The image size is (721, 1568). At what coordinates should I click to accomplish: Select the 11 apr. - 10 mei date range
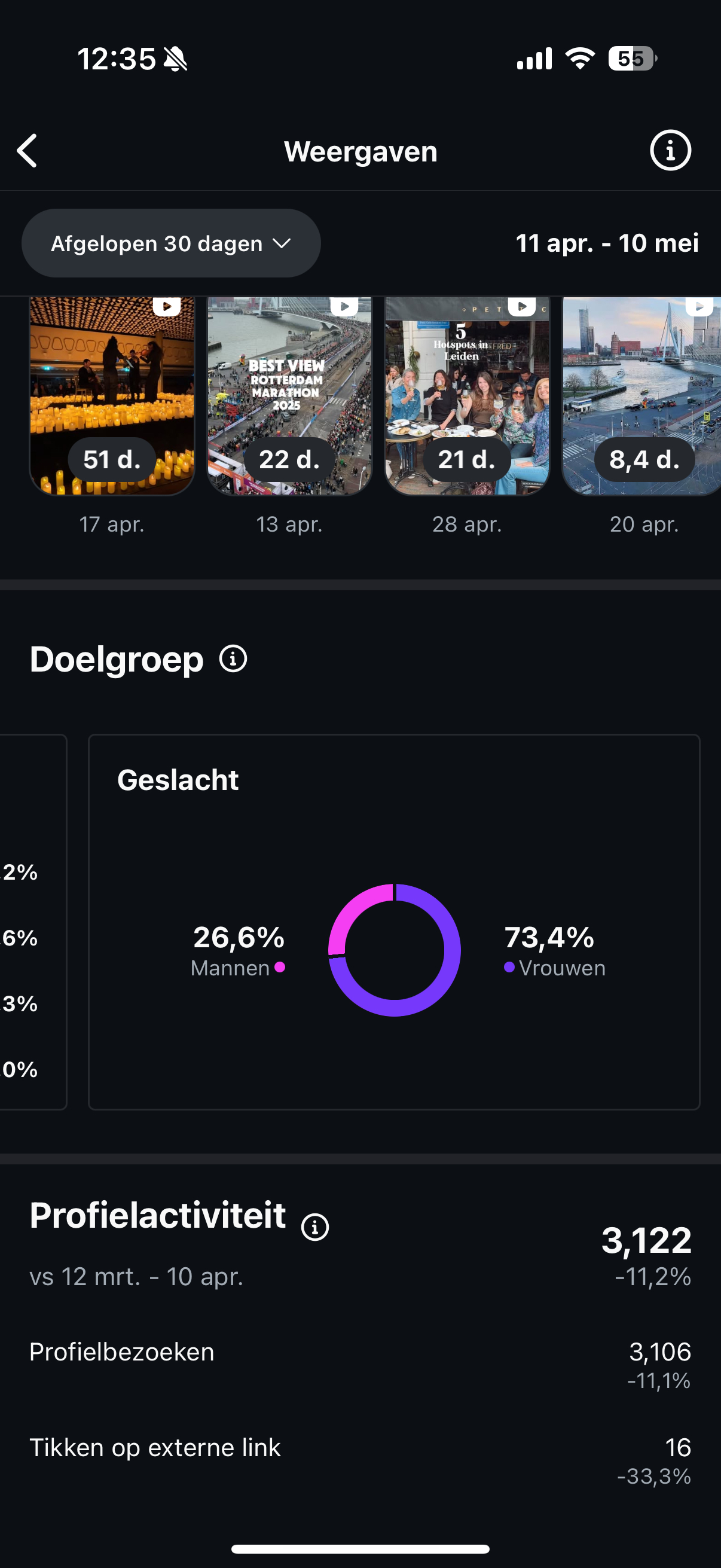[607, 243]
